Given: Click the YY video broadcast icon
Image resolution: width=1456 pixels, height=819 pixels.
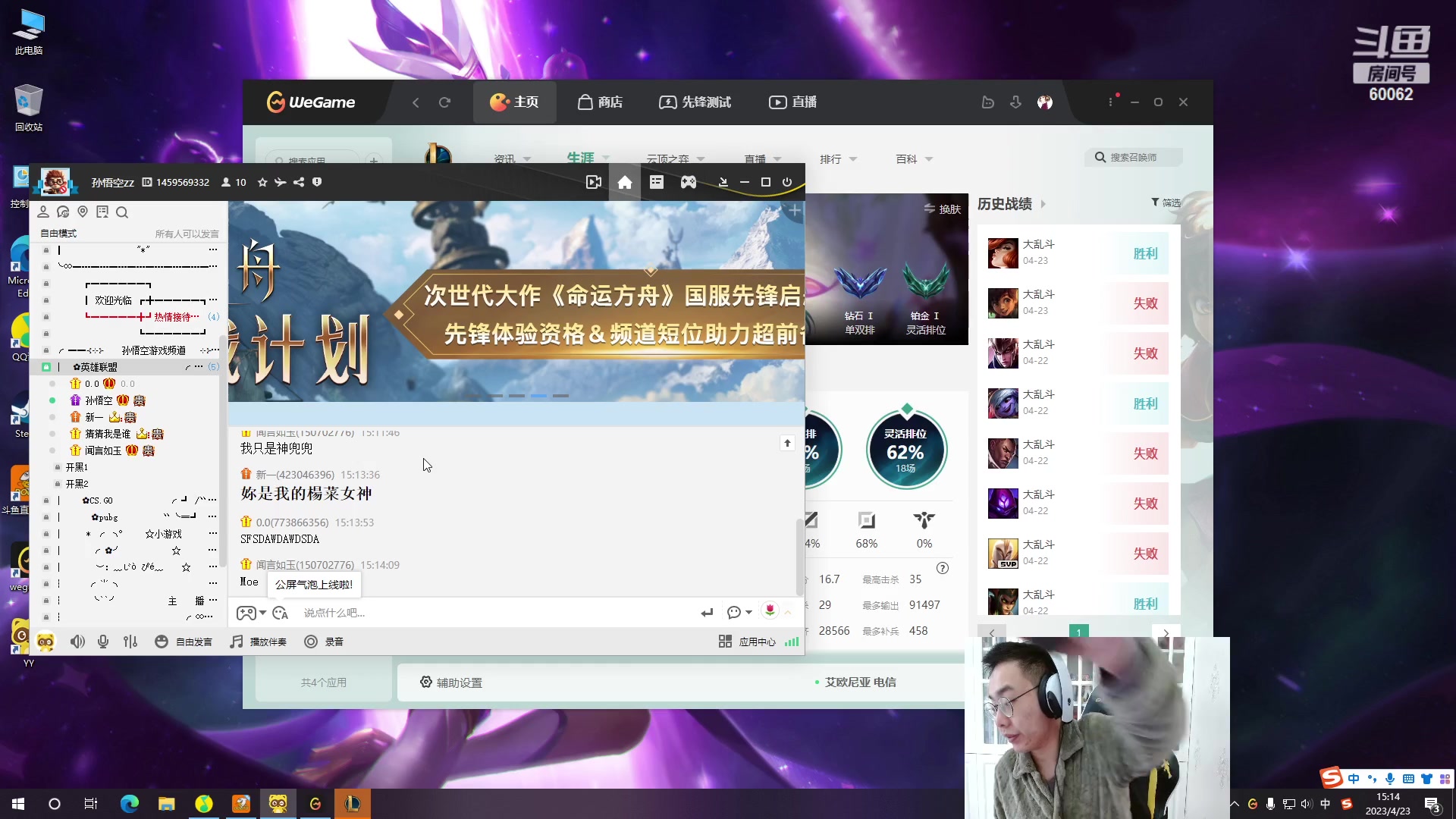Looking at the screenshot, I should coord(594,182).
